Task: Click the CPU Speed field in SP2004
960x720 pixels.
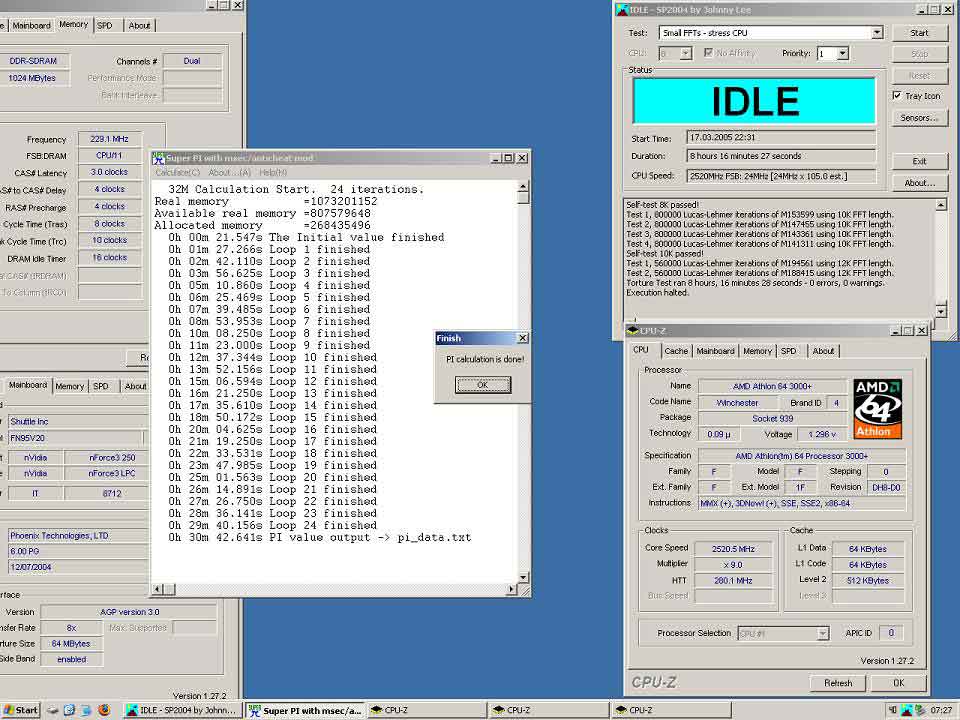Action: (x=781, y=176)
